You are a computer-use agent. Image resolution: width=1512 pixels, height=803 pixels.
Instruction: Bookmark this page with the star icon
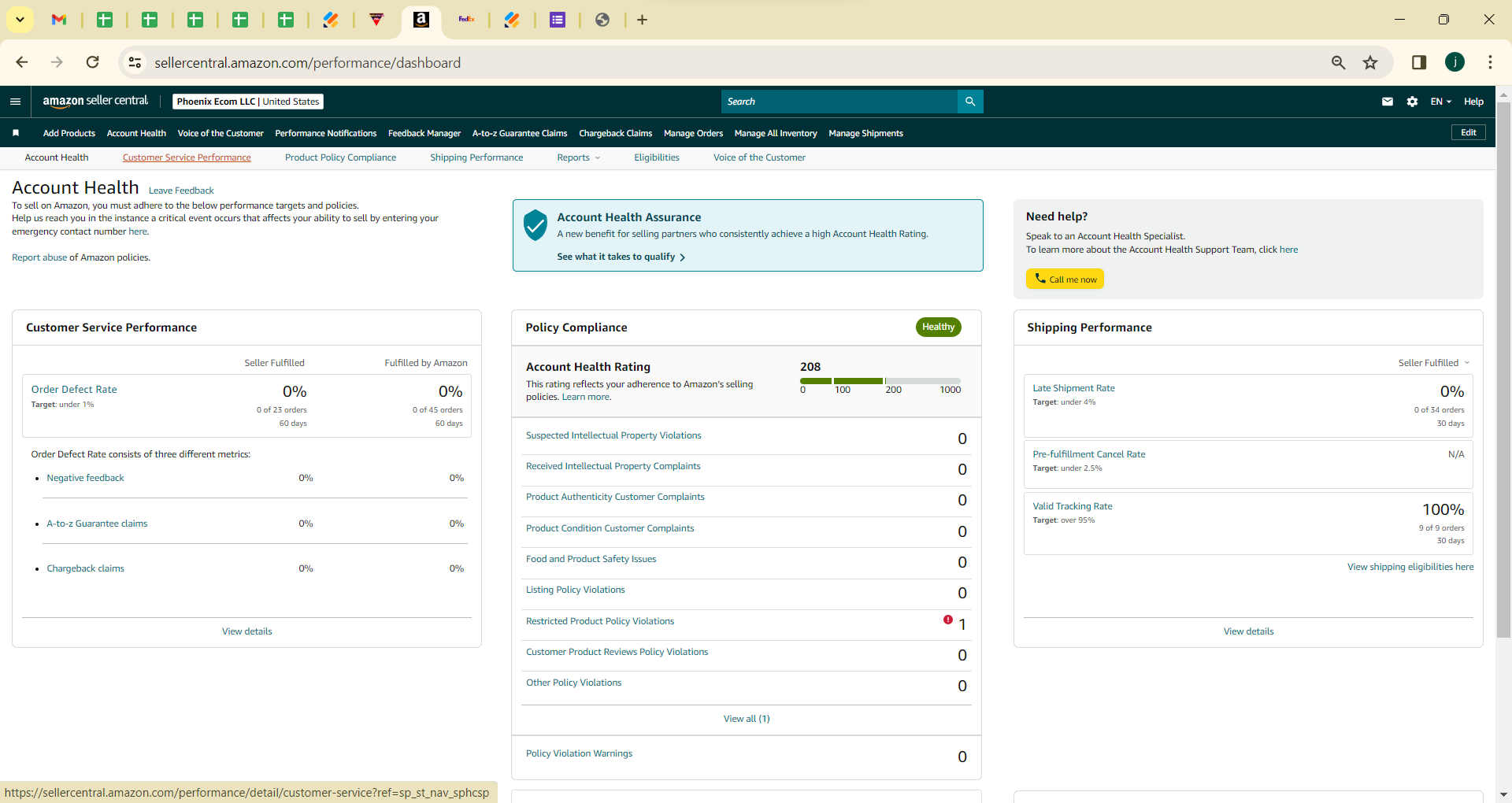point(1370,62)
